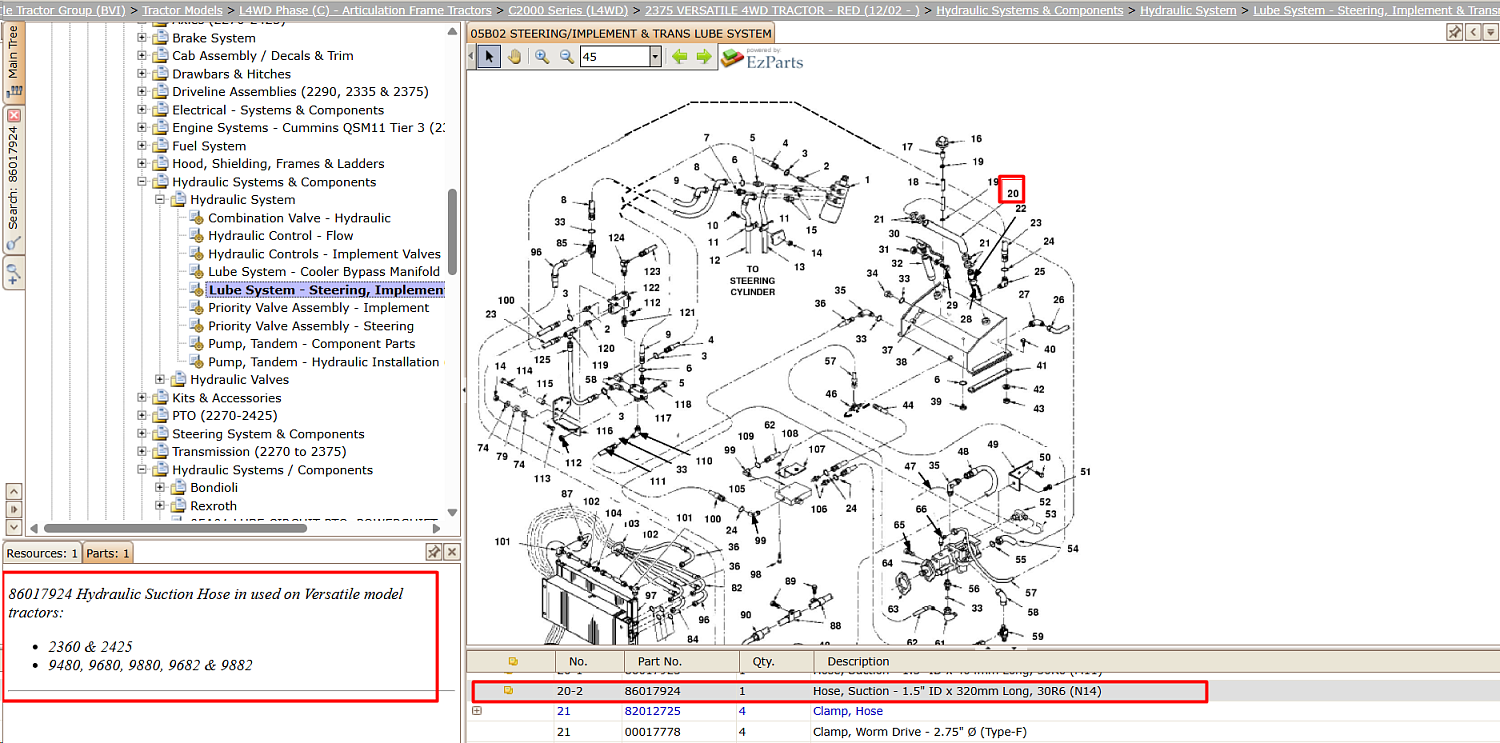Open L4WD Phase (C) Articulation Frame breadcrumb

click(x=364, y=10)
